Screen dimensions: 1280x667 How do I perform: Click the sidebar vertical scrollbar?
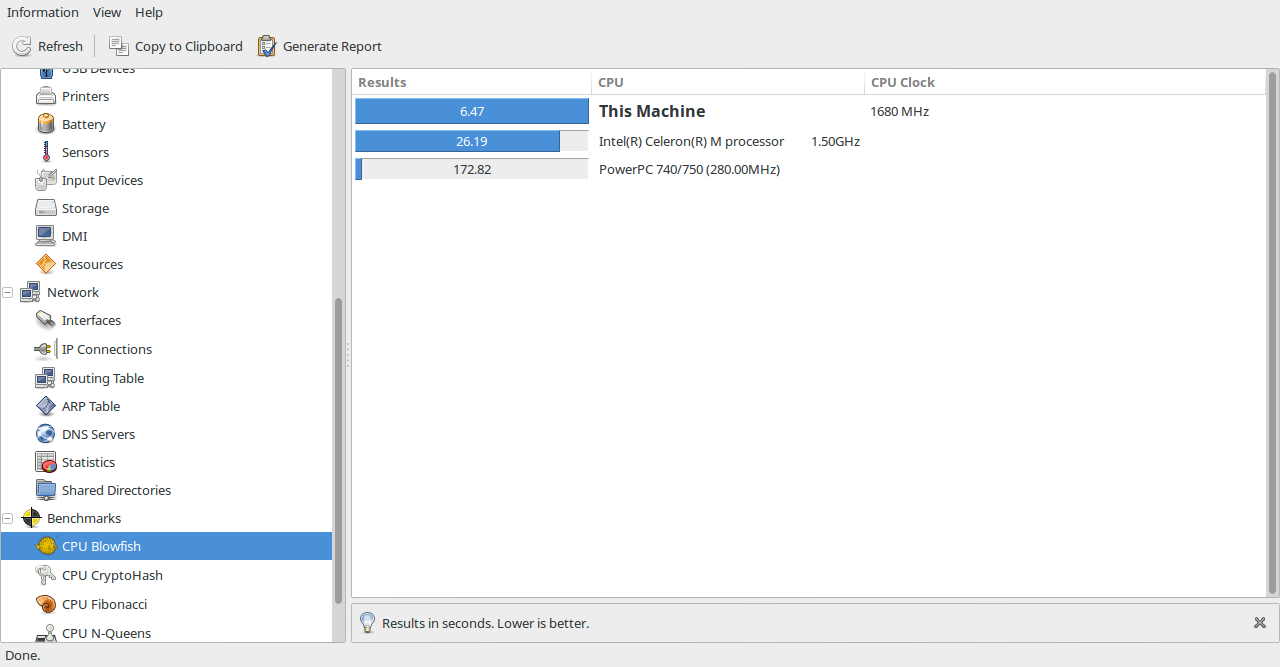(x=338, y=450)
